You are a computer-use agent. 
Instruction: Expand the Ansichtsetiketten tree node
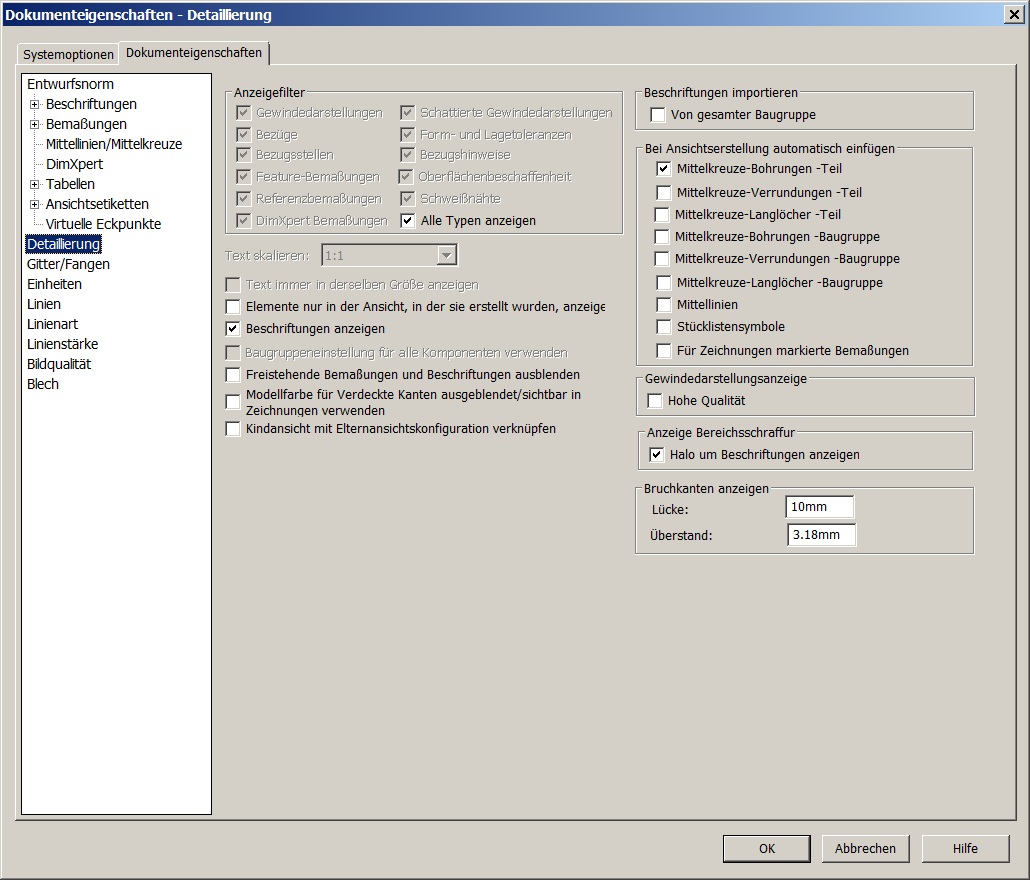pos(34,204)
